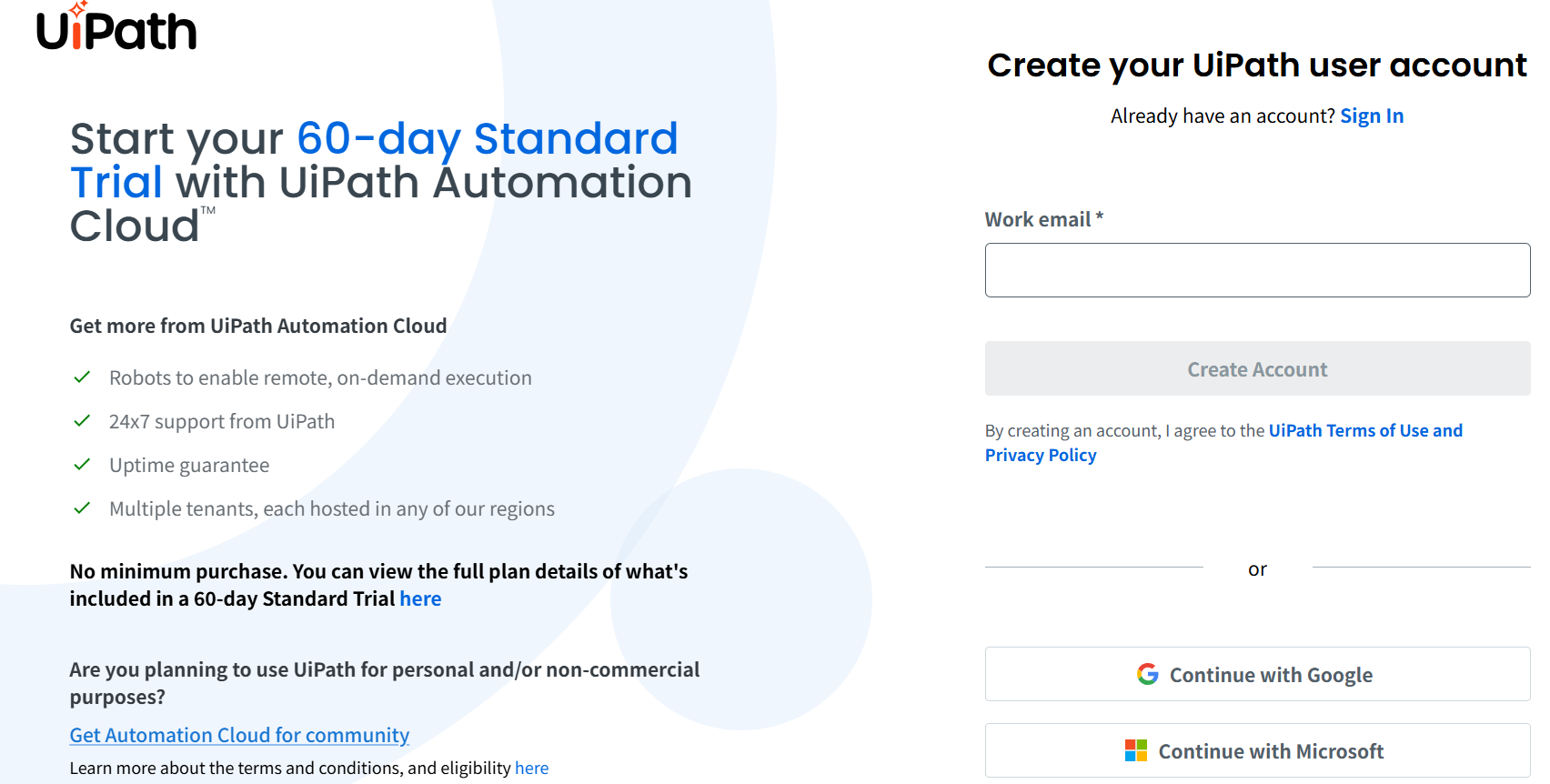Open terms and eligibility 'here' link
This screenshot has width=1550, height=784.
531,768
